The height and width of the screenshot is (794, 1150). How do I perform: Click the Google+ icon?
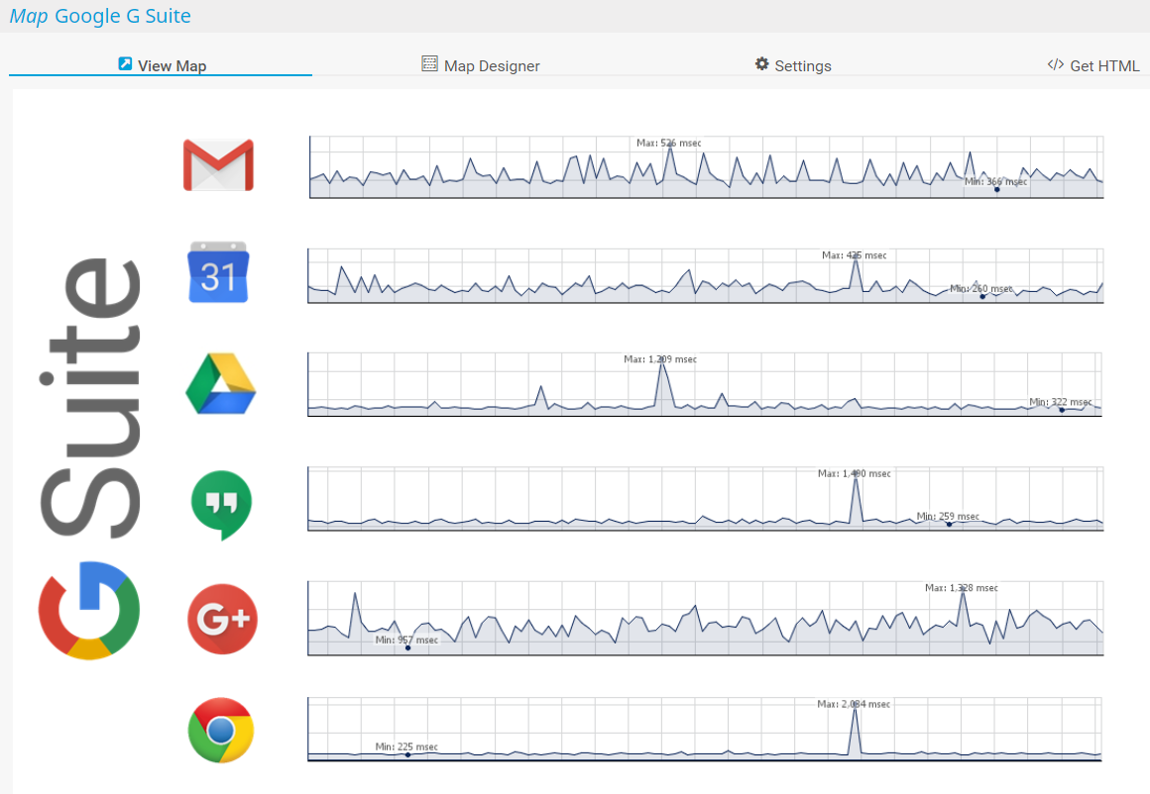pos(222,619)
